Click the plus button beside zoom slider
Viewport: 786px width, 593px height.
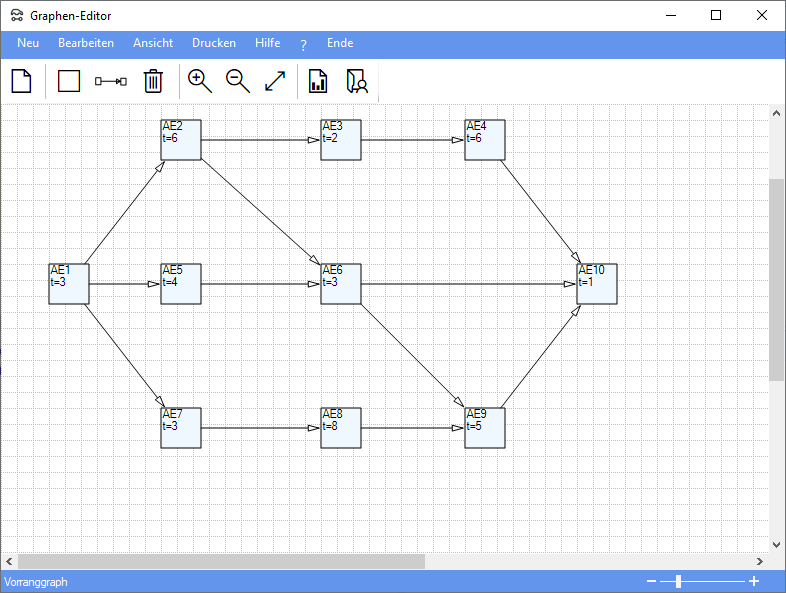(x=754, y=581)
